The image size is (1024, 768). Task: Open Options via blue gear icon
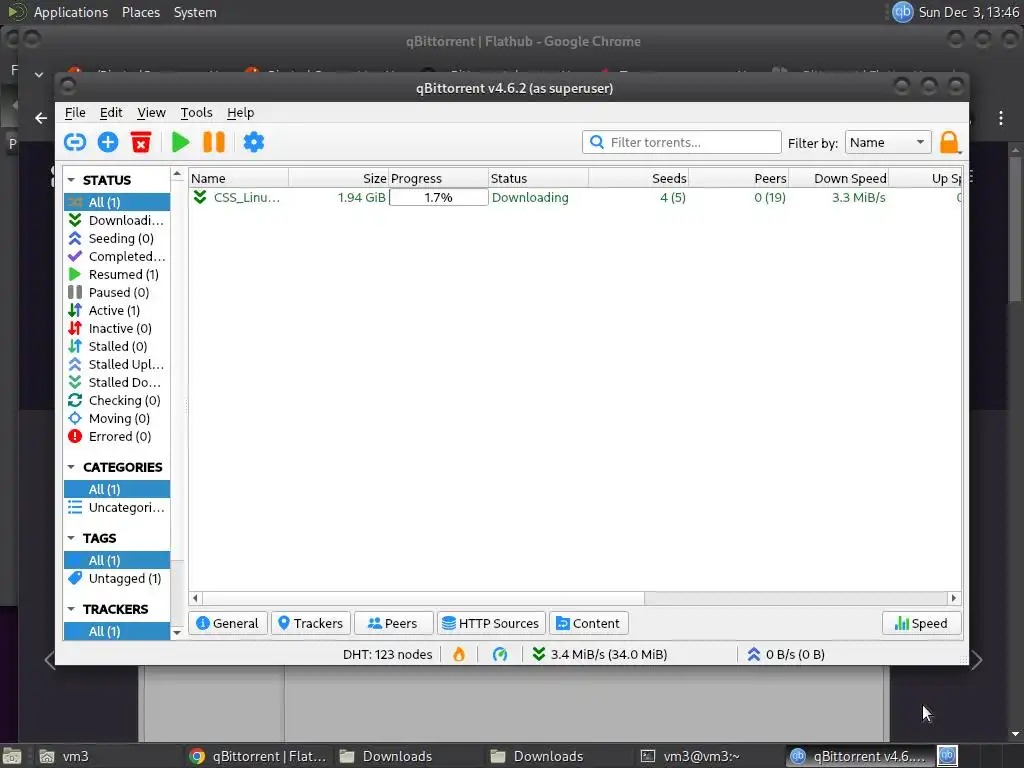[253, 142]
